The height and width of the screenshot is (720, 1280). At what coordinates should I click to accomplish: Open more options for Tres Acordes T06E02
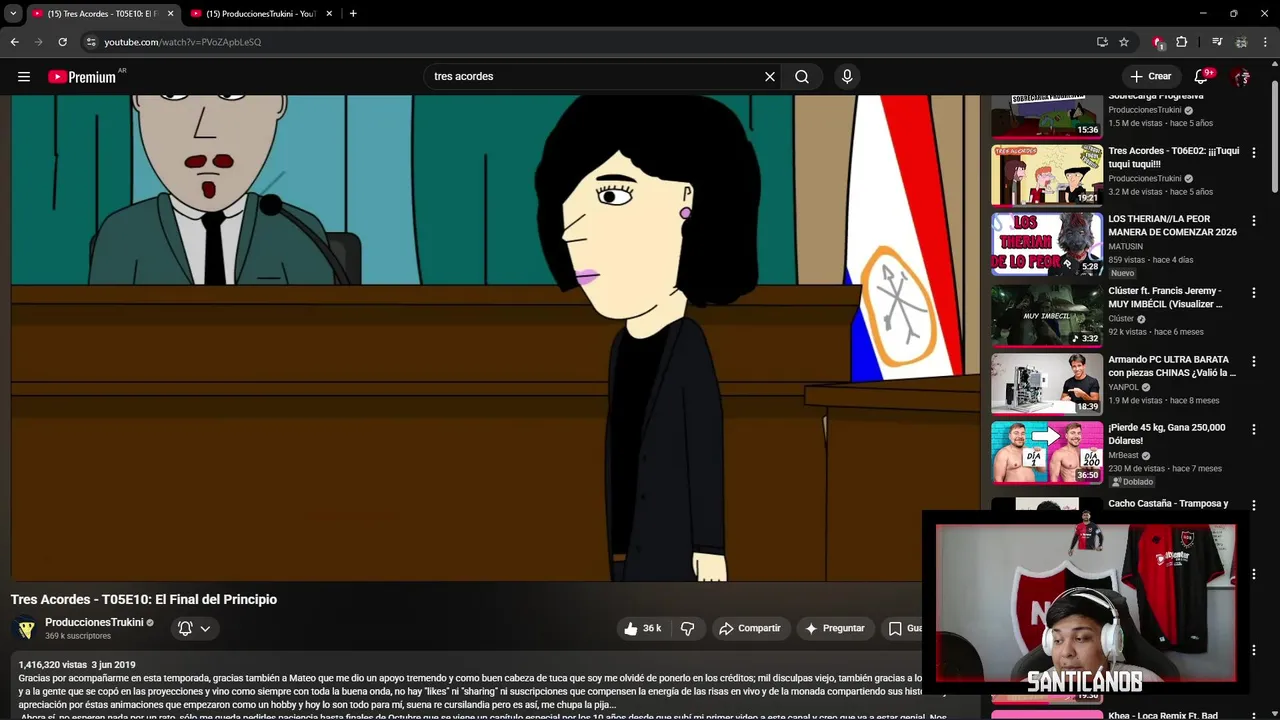click(1254, 153)
